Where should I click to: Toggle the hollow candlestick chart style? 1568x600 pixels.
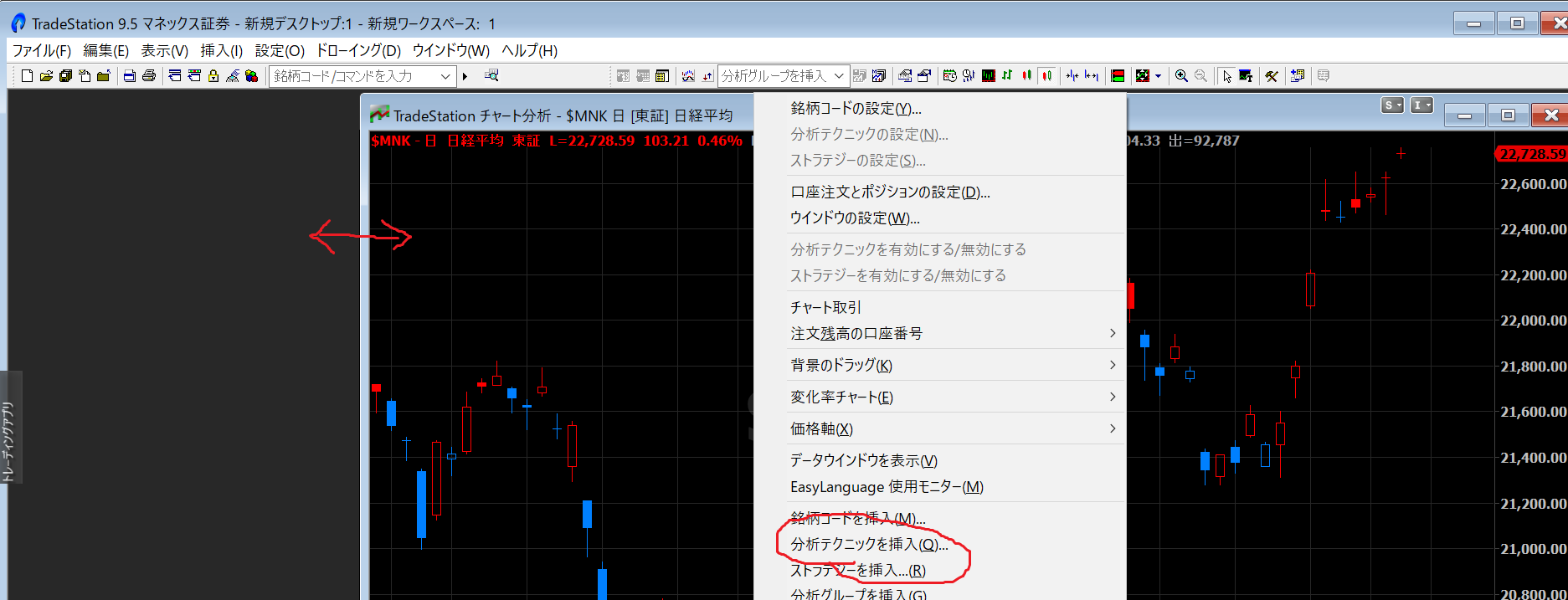coord(1046,75)
